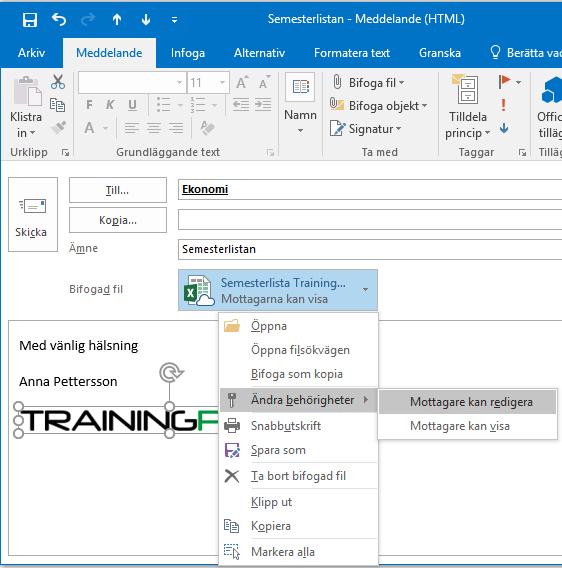Open the Arkiv tab
Screen dimensions: 562x568
[32, 53]
